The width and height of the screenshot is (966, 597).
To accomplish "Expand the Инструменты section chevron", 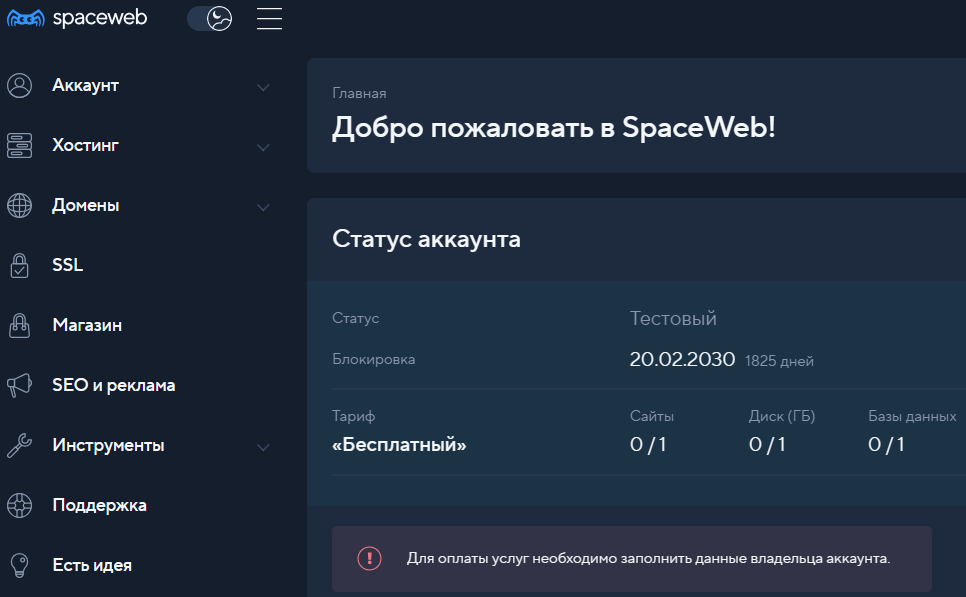I will pyautogui.click(x=263, y=447).
